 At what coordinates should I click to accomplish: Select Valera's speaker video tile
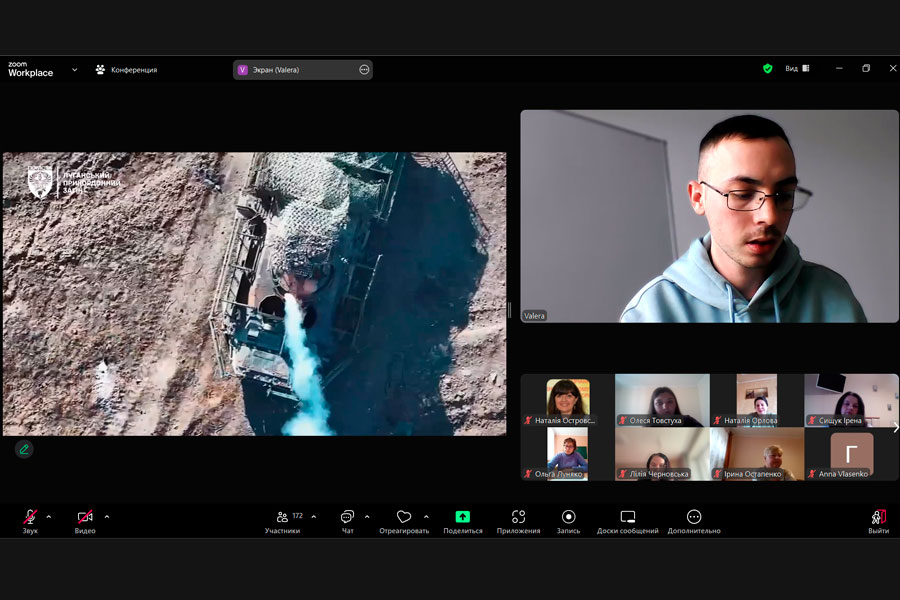709,216
